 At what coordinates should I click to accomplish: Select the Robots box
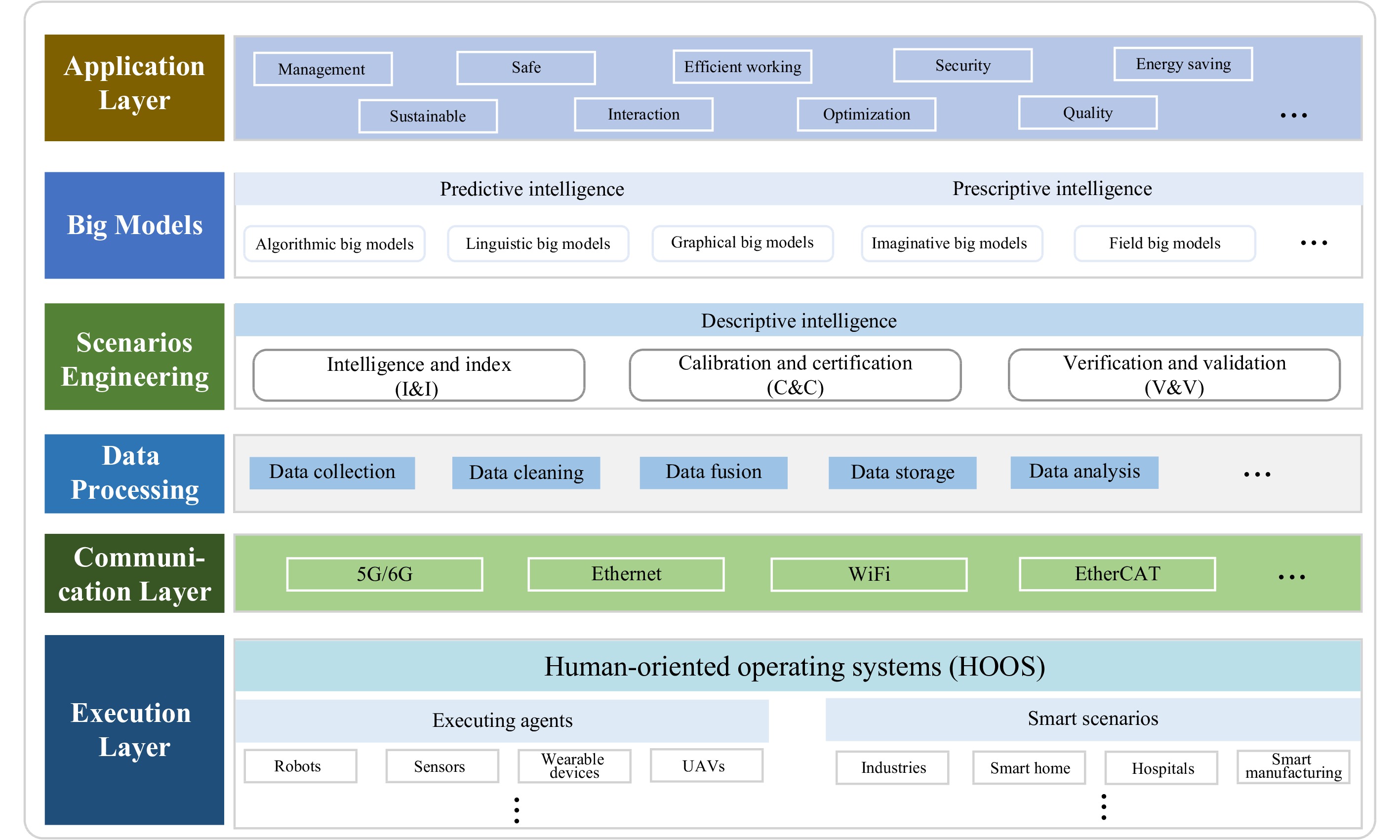click(x=300, y=766)
